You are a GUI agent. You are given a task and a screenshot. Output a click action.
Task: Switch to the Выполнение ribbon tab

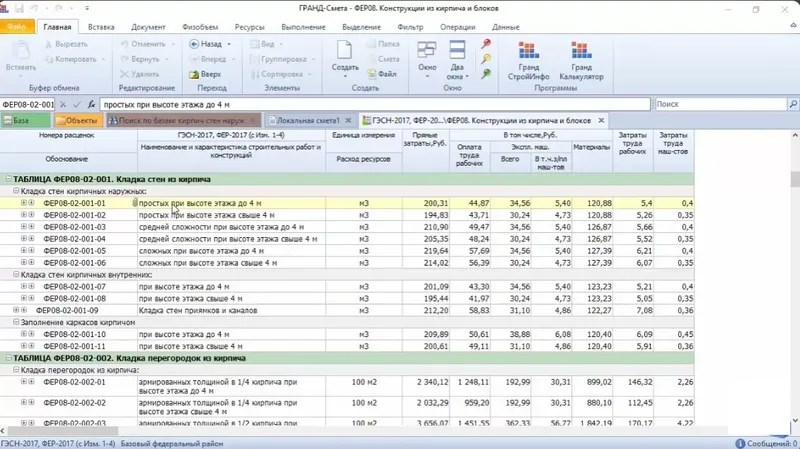pyautogui.click(x=303, y=27)
